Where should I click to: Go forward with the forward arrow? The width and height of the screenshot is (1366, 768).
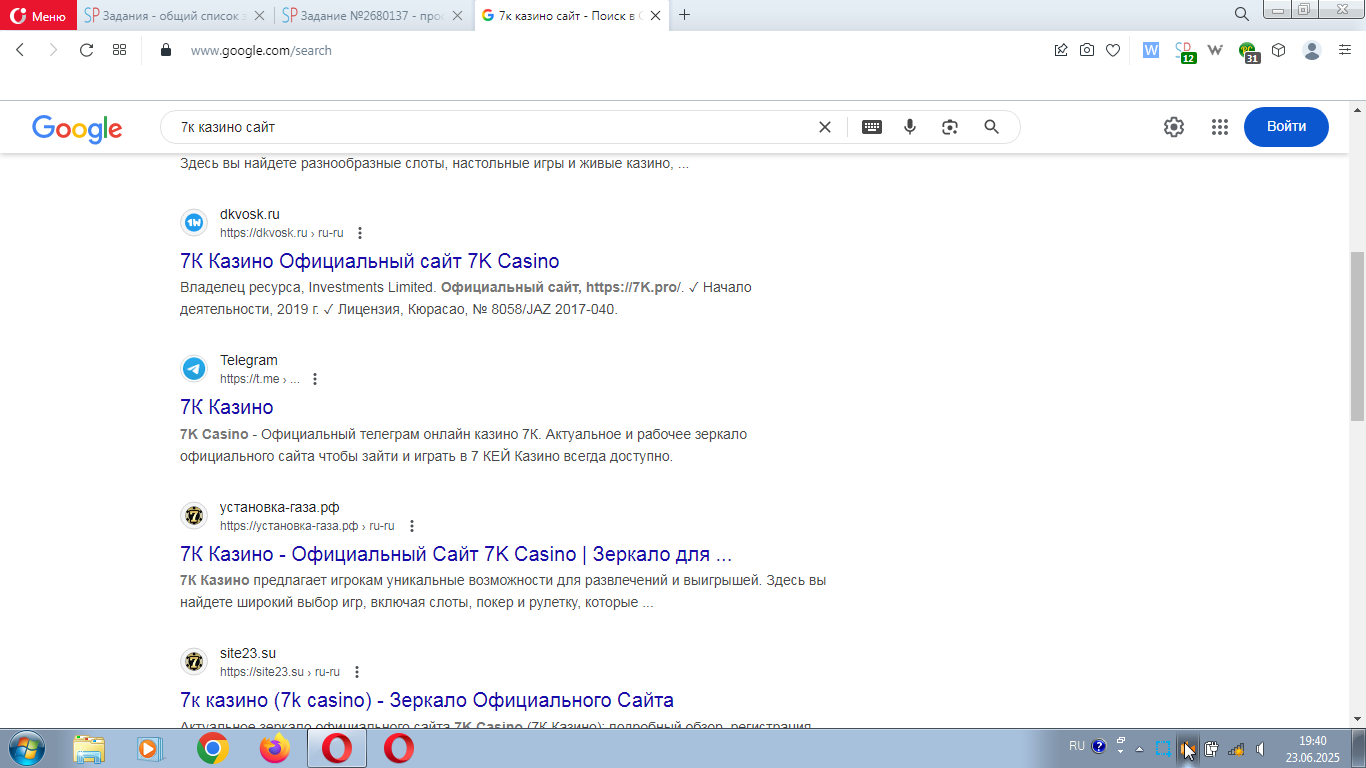coord(53,50)
